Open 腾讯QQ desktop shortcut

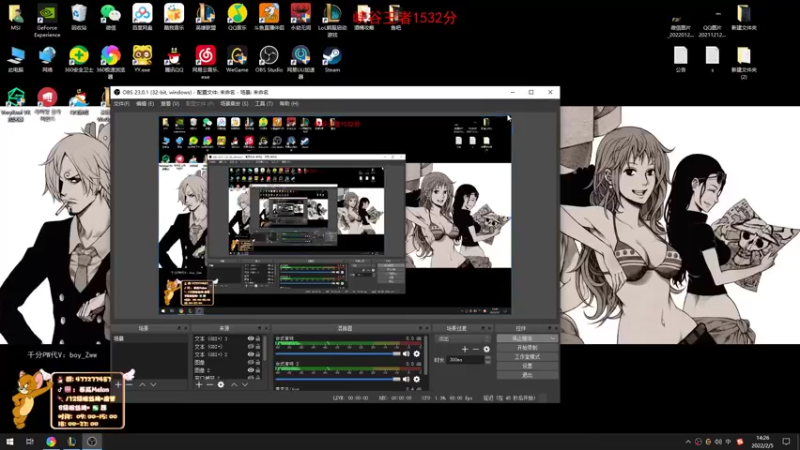click(173, 59)
